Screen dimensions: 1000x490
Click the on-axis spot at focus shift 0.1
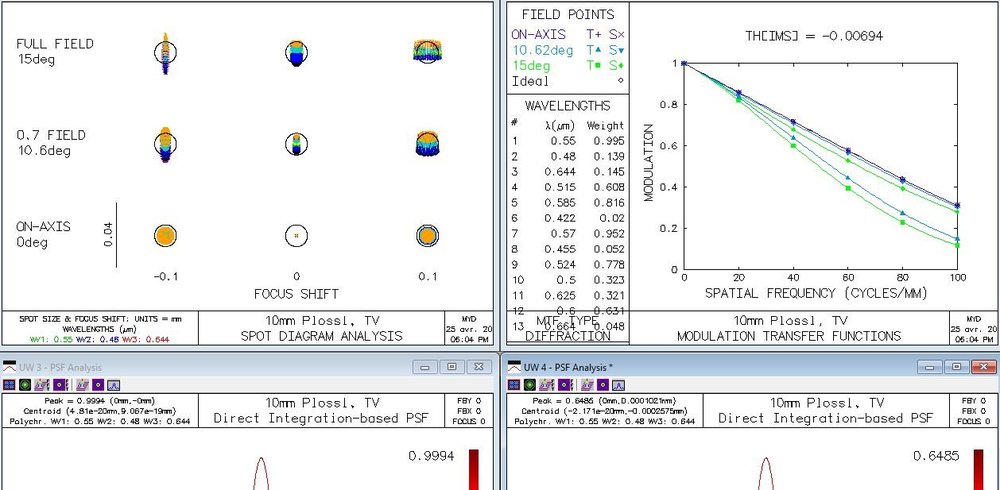pyautogui.click(x=427, y=236)
